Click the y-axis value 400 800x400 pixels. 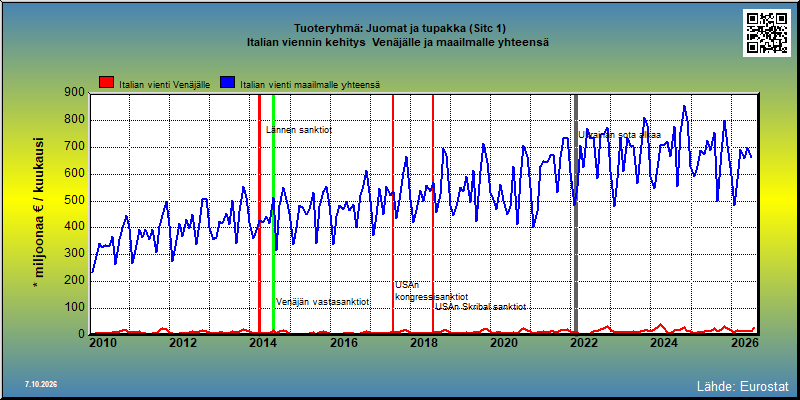click(75, 228)
